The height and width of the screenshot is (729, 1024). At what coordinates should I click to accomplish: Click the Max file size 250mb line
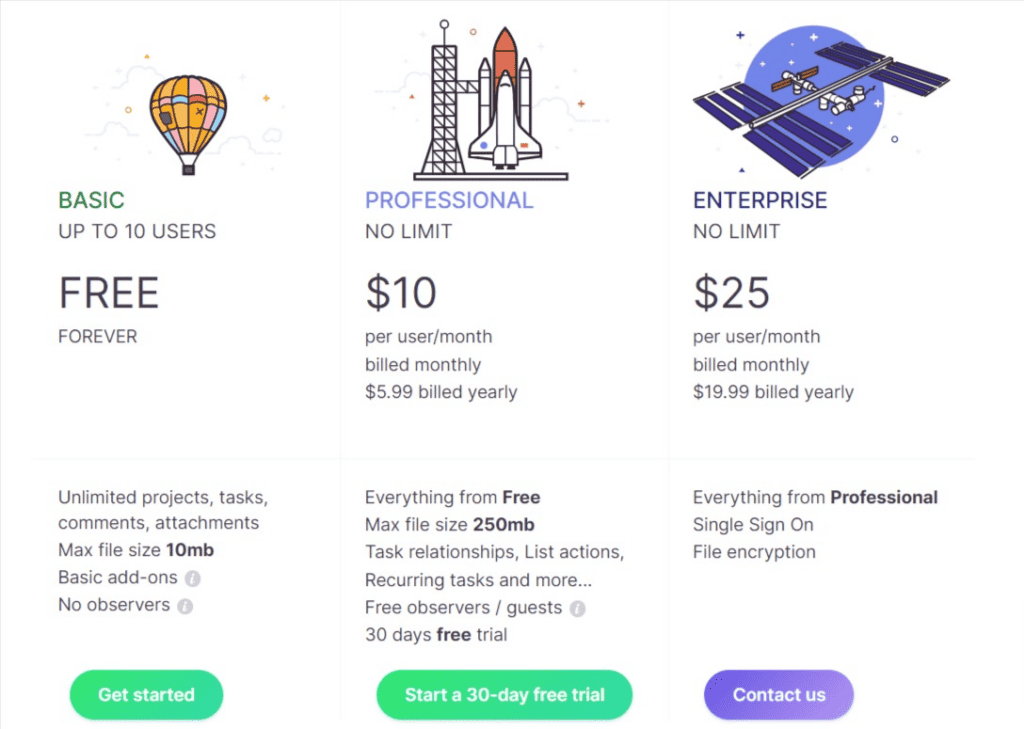click(x=450, y=525)
